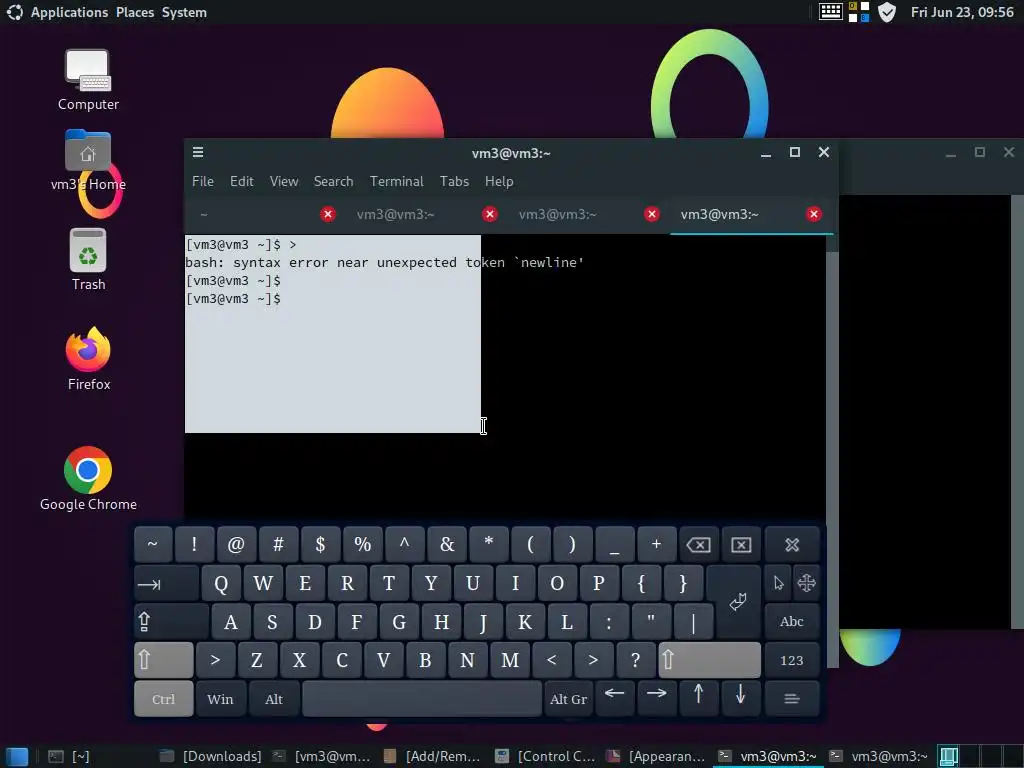Screen dimensions: 1024x768
Task: Toggle the Win modifier key
Action: pos(221,699)
